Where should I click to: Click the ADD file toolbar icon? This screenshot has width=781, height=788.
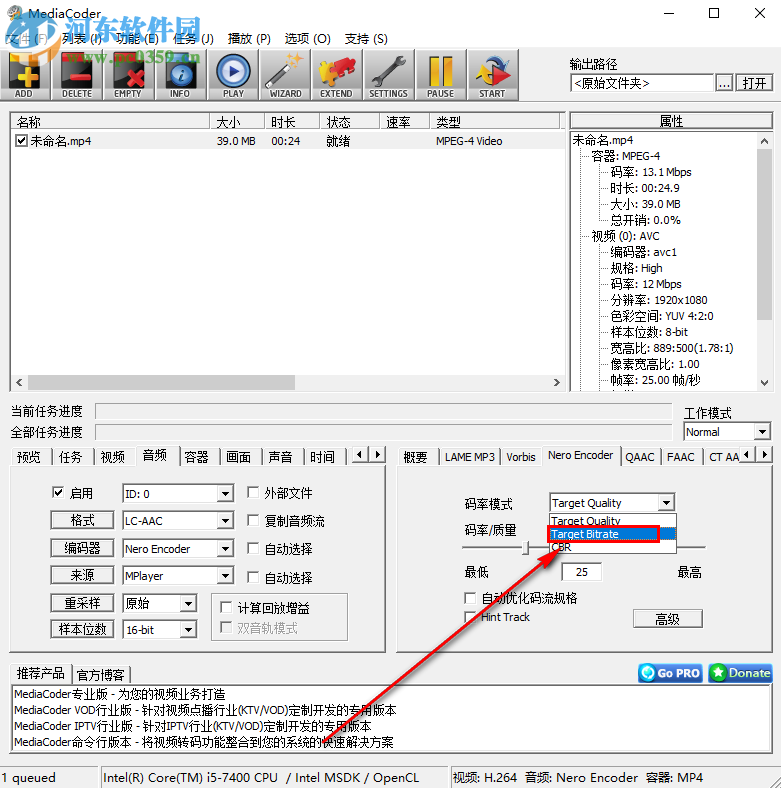pyautogui.click(x=25, y=75)
